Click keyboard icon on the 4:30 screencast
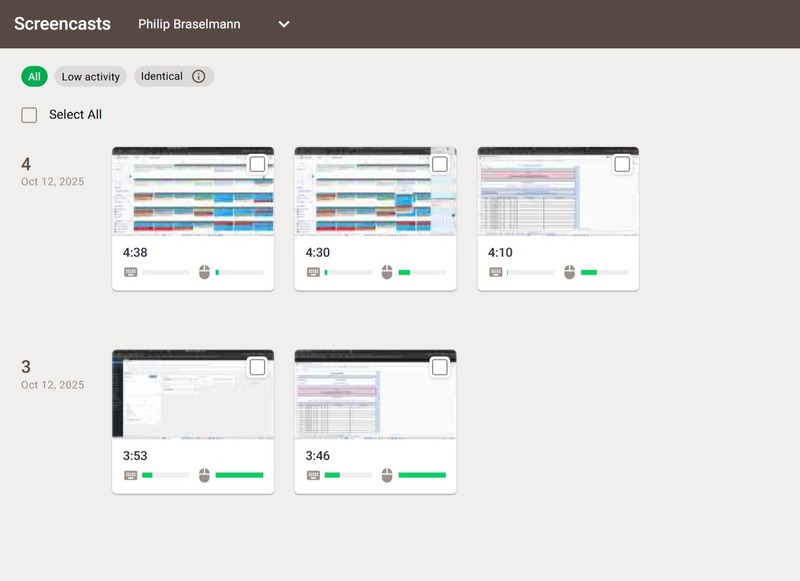This screenshot has width=800, height=581. point(313,272)
